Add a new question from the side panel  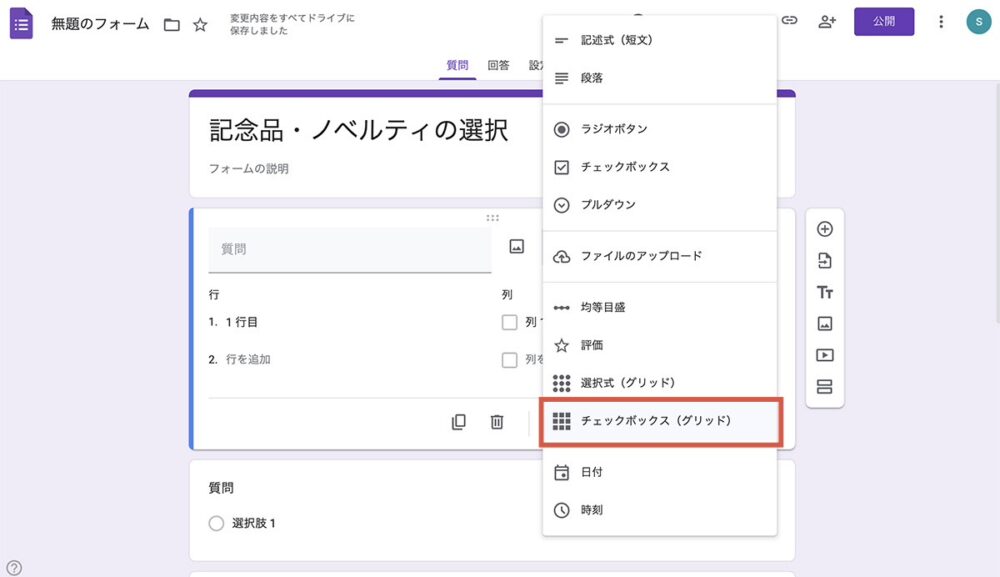tap(825, 229)
